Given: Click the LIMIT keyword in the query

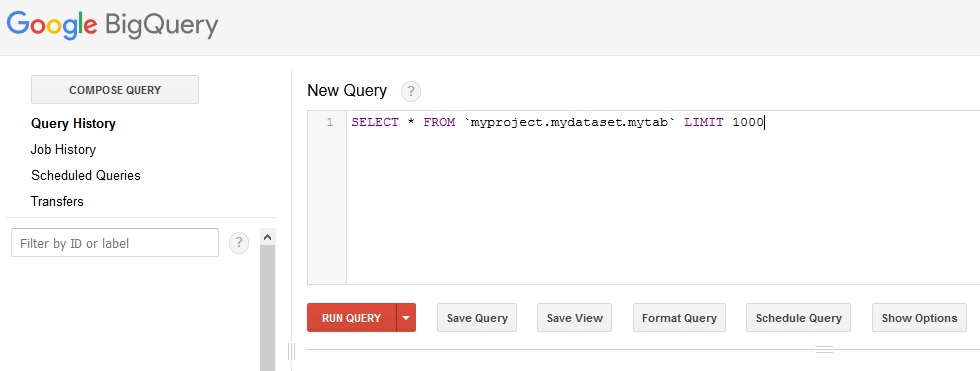Looking at the screenshot, I should pyautogui.click(x=704, y=122).
